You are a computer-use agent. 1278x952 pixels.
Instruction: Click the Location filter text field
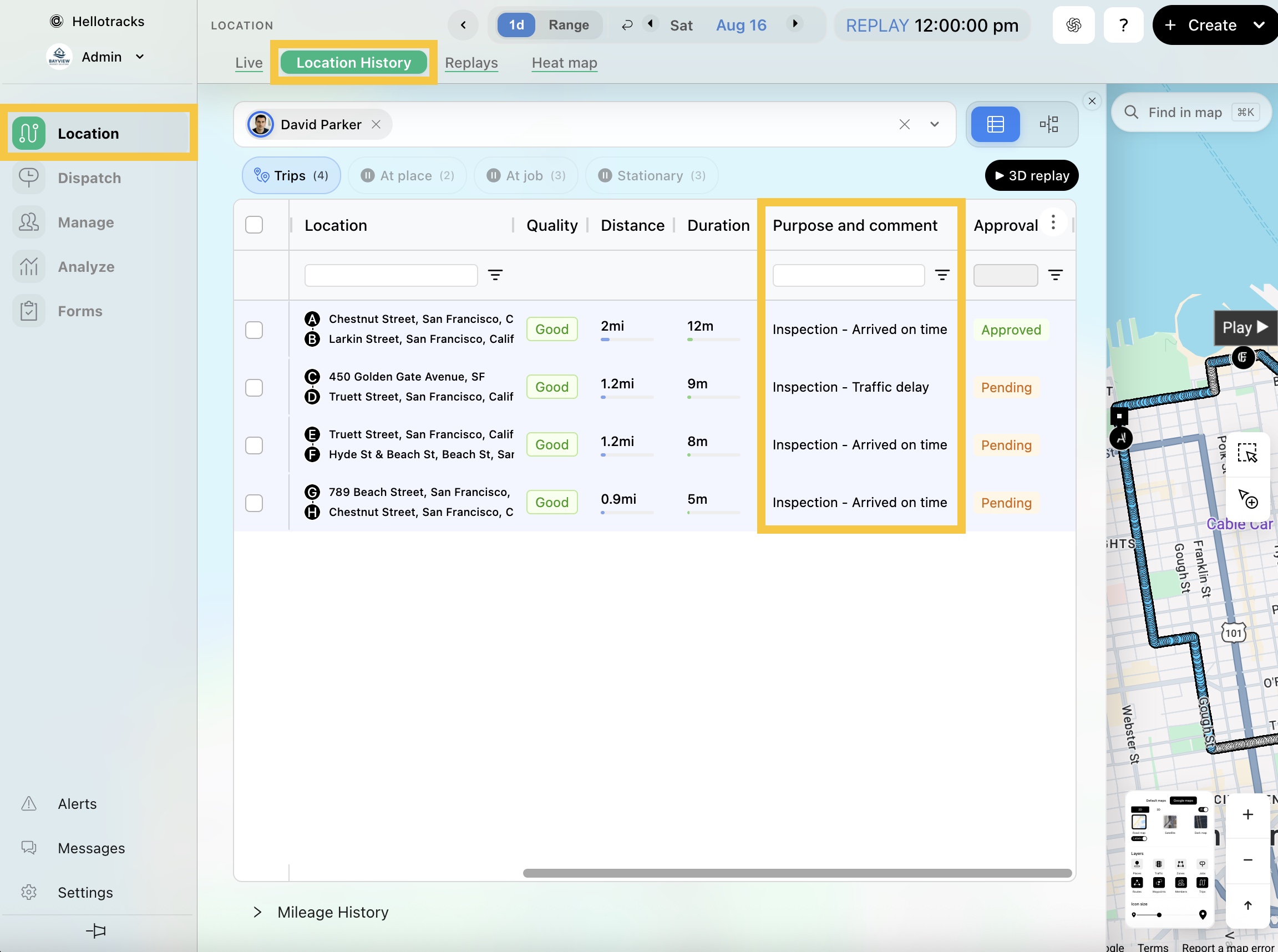[391, 275]
